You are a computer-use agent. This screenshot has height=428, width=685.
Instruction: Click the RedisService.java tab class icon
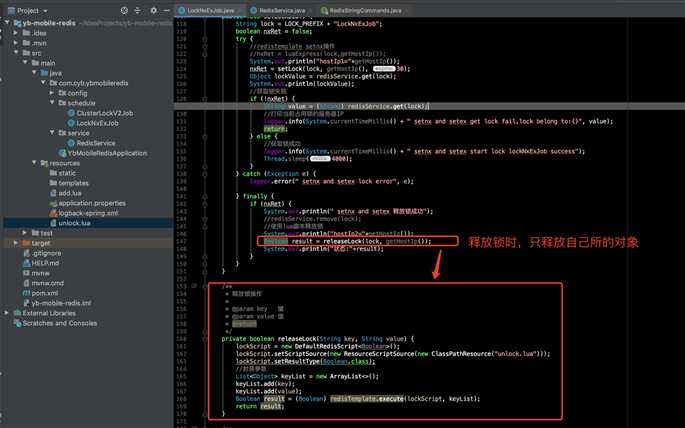pyautogui.click(x=254, y=10)
